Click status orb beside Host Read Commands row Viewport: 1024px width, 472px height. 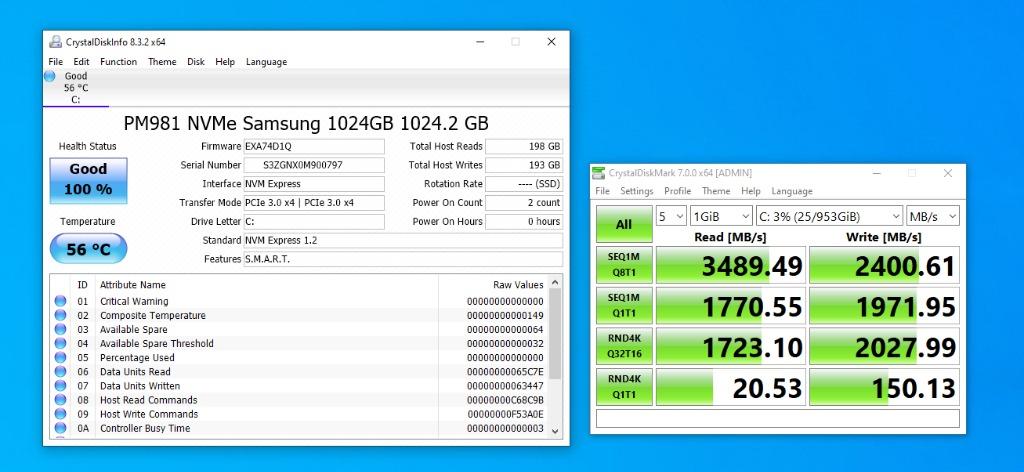pyautogui.click(x=61, y=400)
